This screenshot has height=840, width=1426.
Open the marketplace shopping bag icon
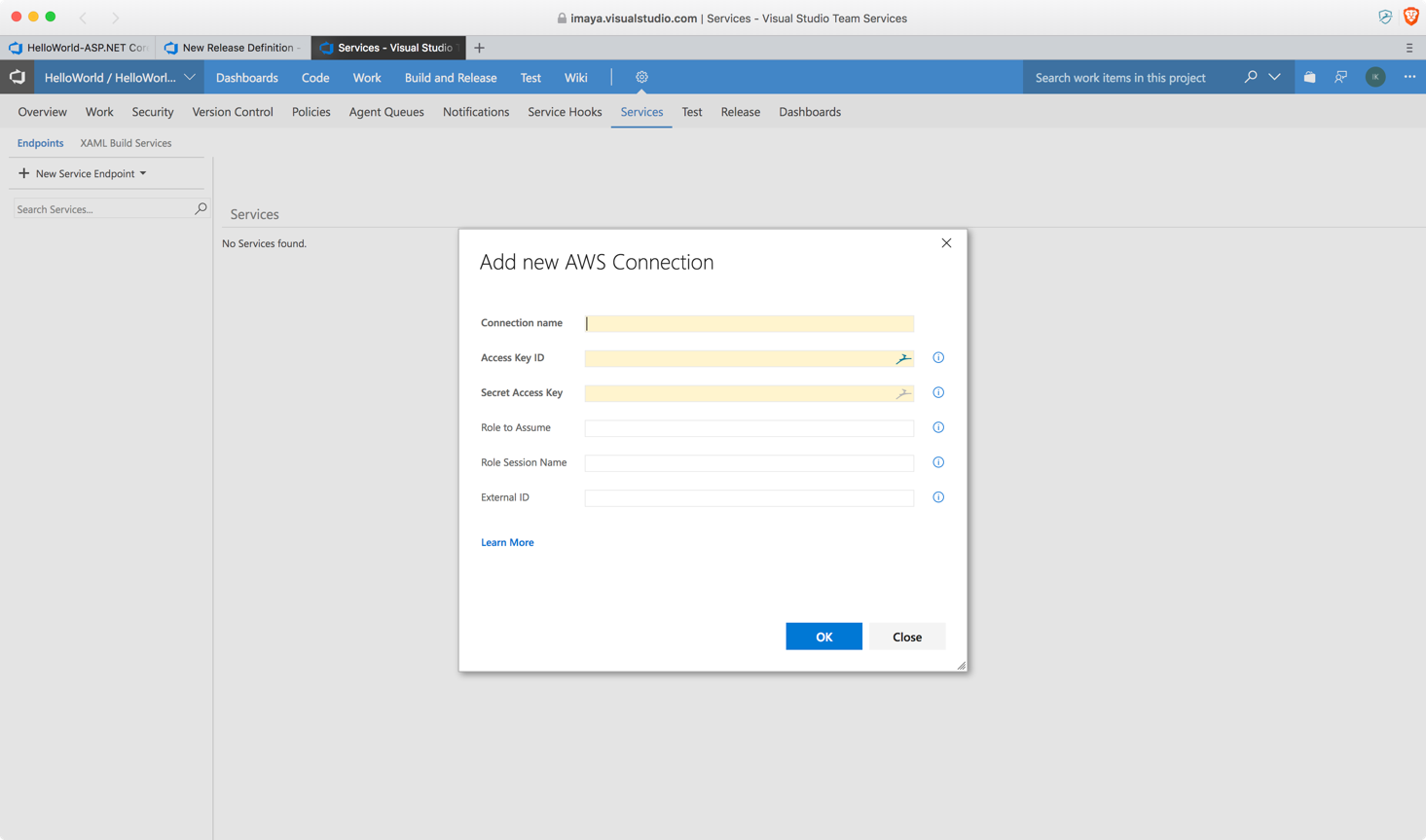1310,77
